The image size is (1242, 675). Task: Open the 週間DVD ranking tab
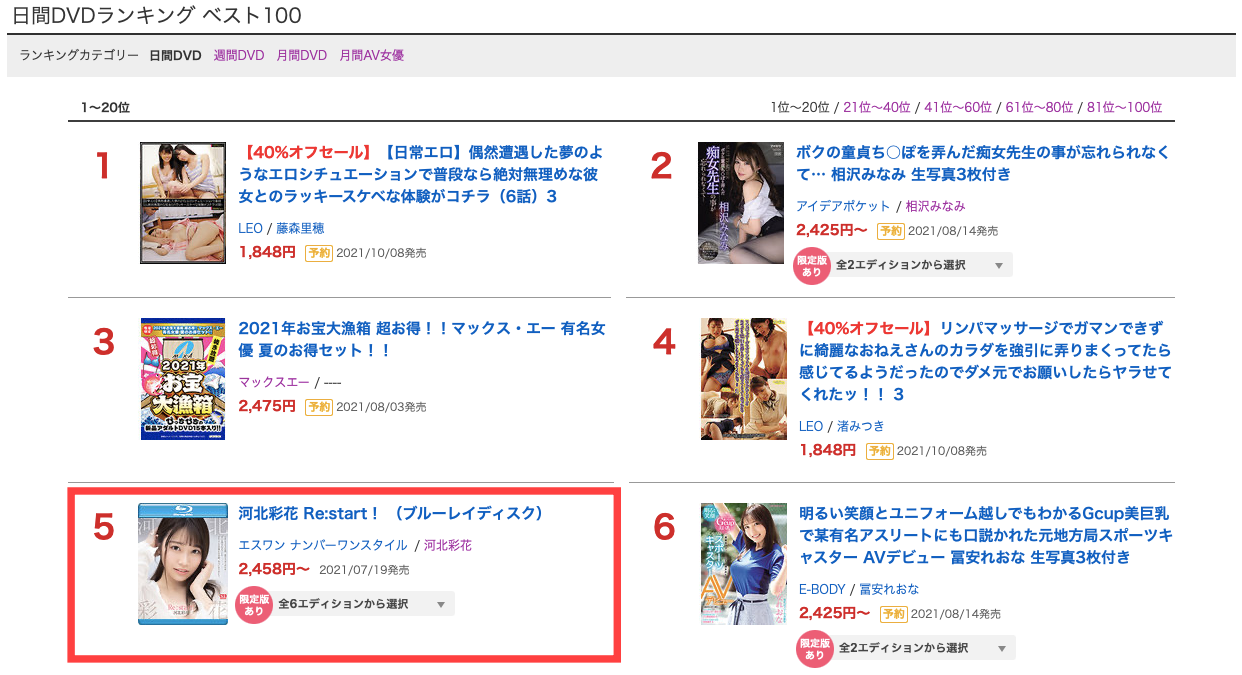(x=238, y=56)
